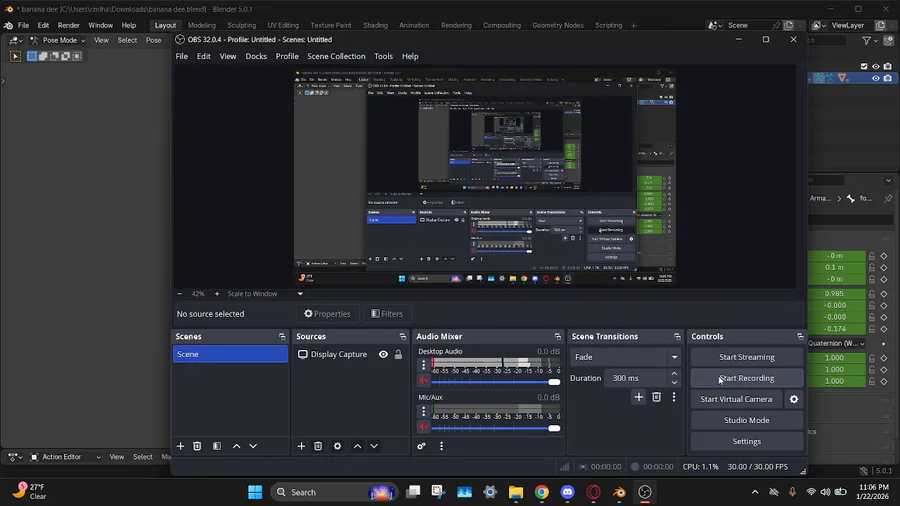Open virtual camera settings gear

tap(794, 399)
